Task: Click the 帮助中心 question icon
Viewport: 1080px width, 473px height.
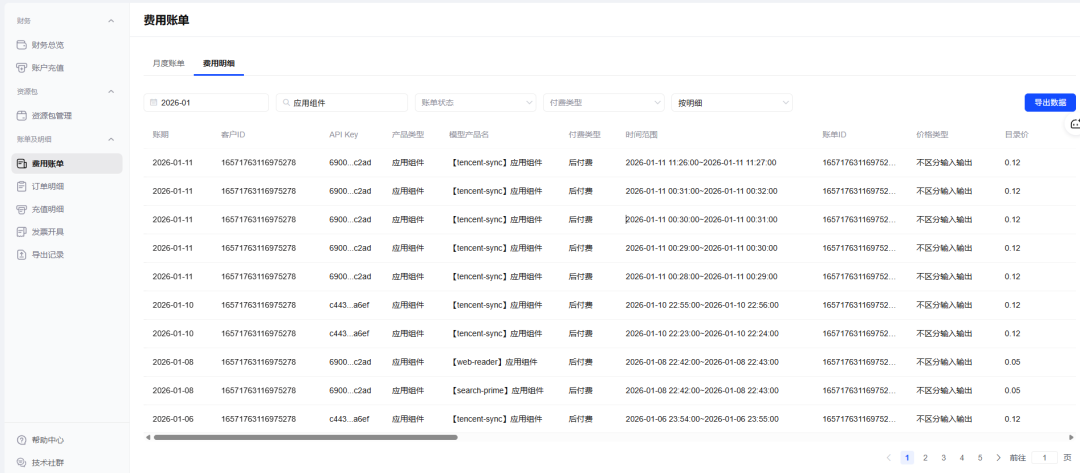Action: 21,440
